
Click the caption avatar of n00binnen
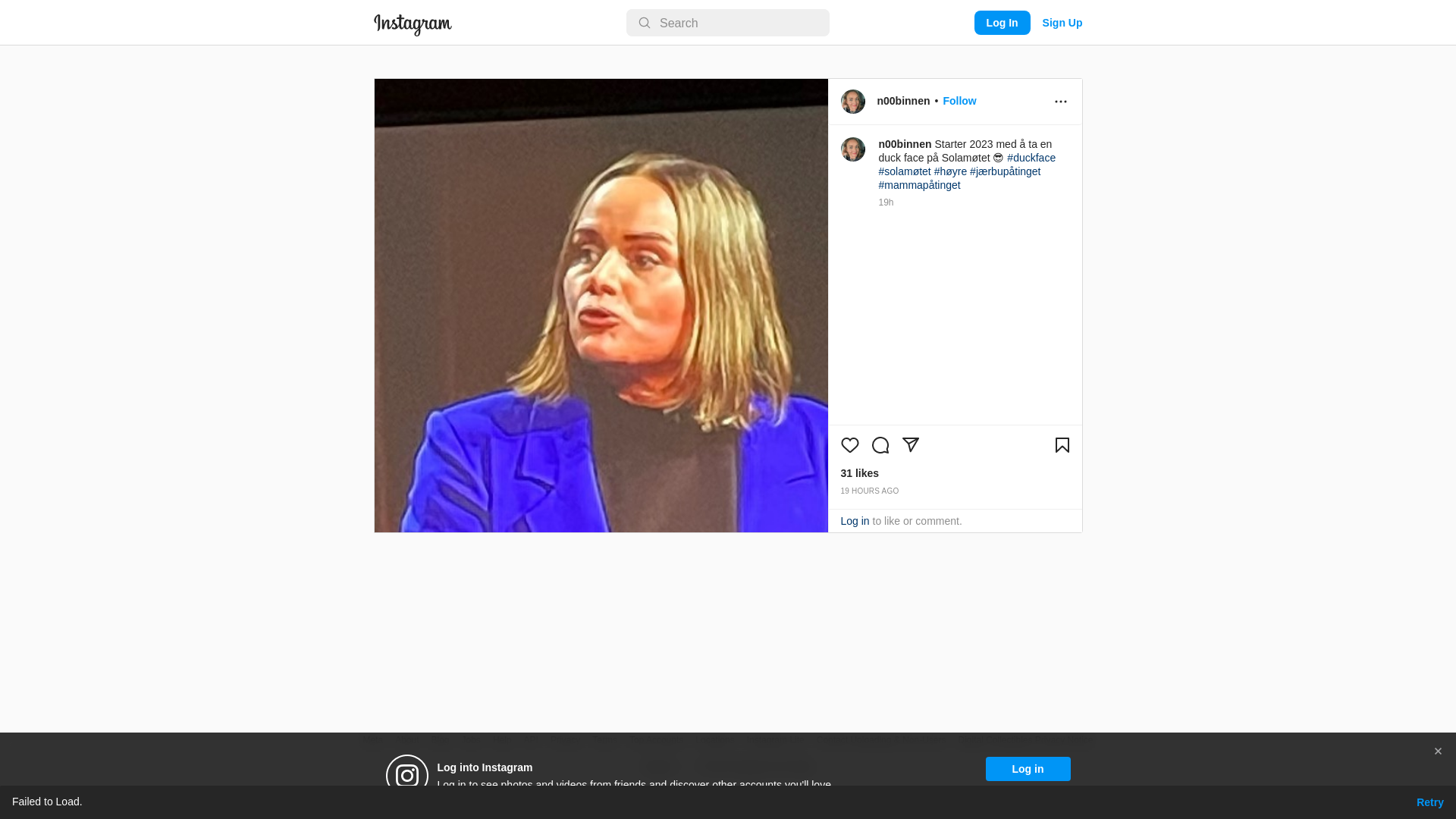[x=852, y=149]
